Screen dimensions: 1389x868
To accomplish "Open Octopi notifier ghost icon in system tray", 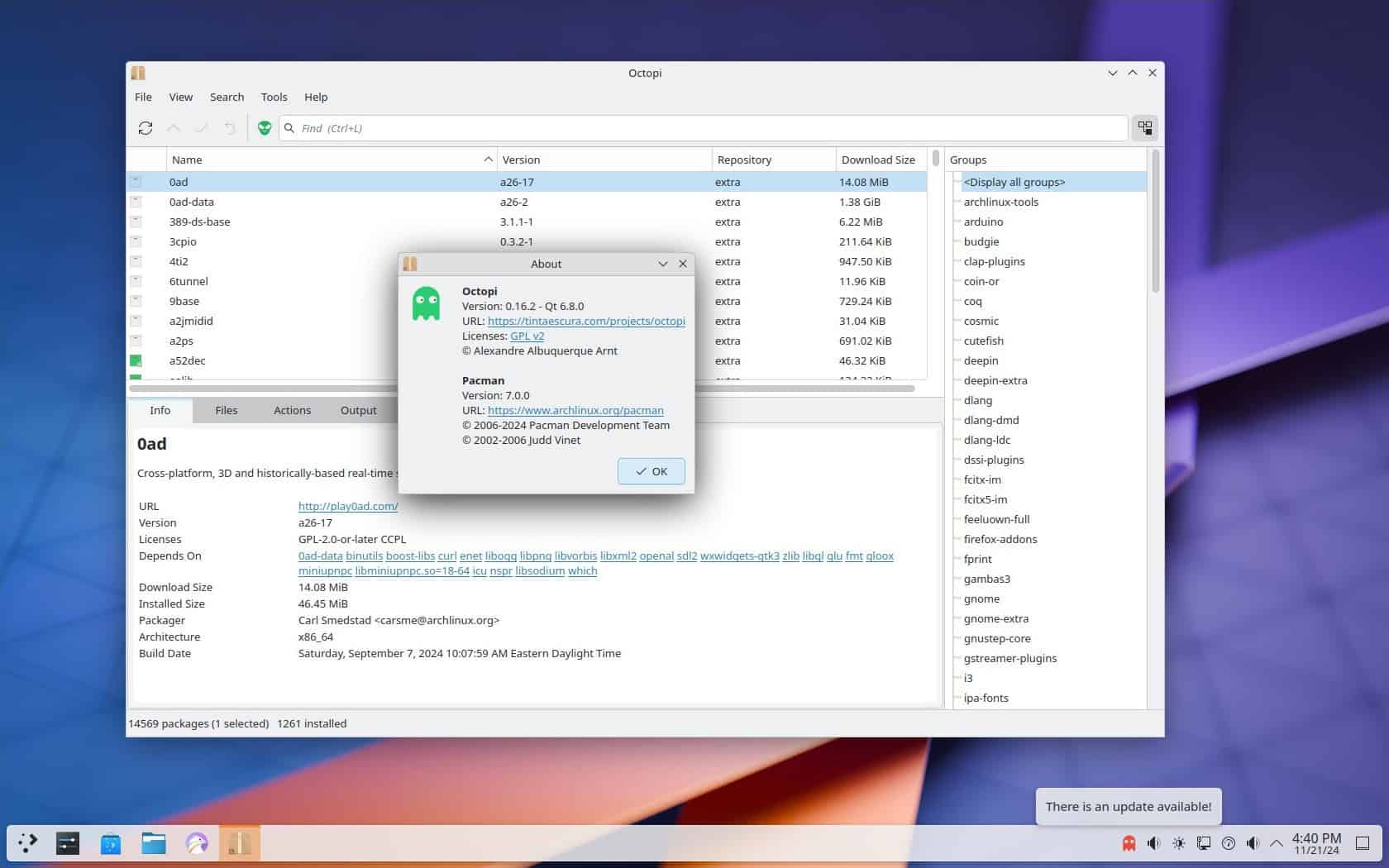I will (x=1128, y=843).
